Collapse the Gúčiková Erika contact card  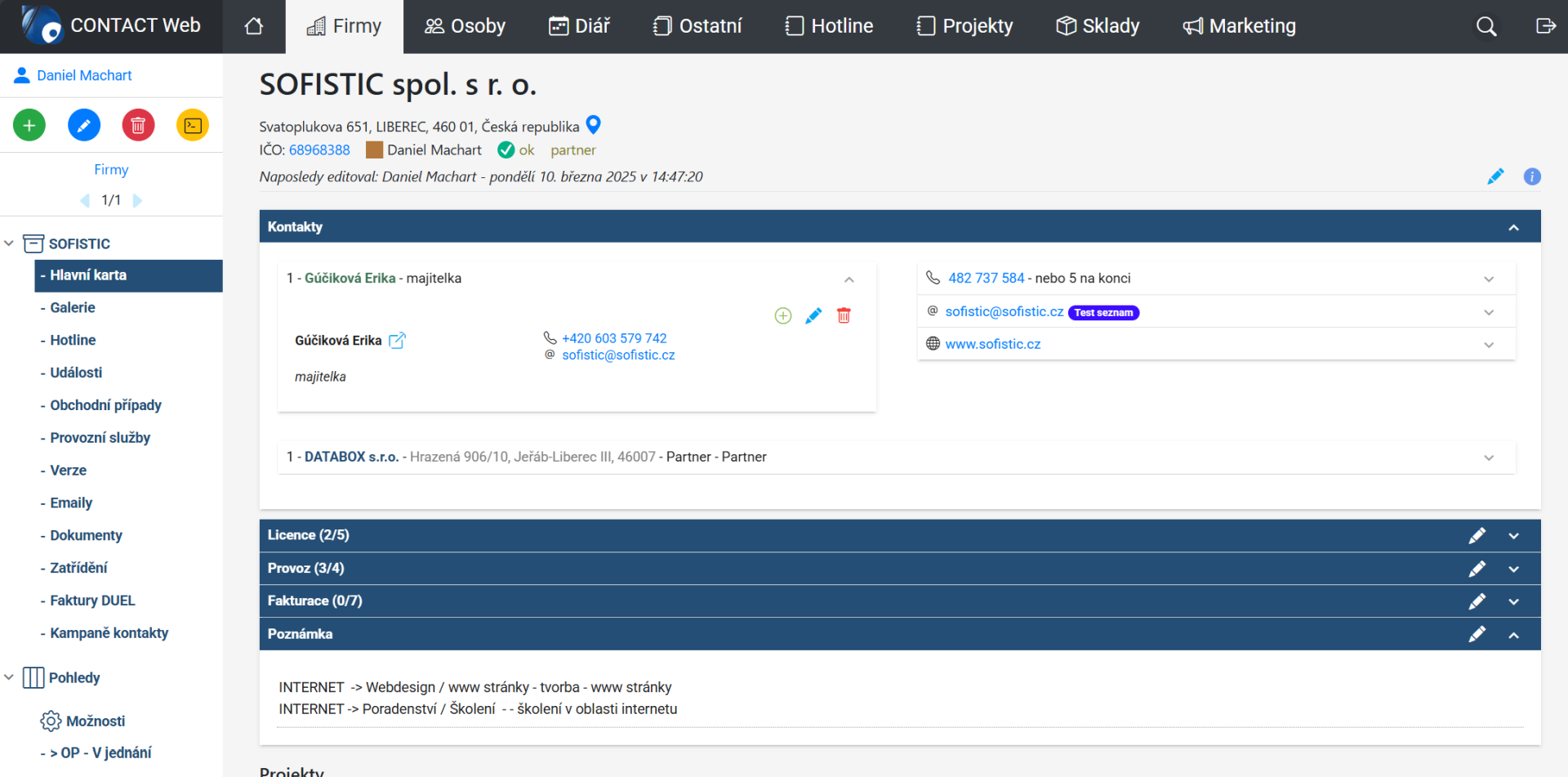click(849, 279)
